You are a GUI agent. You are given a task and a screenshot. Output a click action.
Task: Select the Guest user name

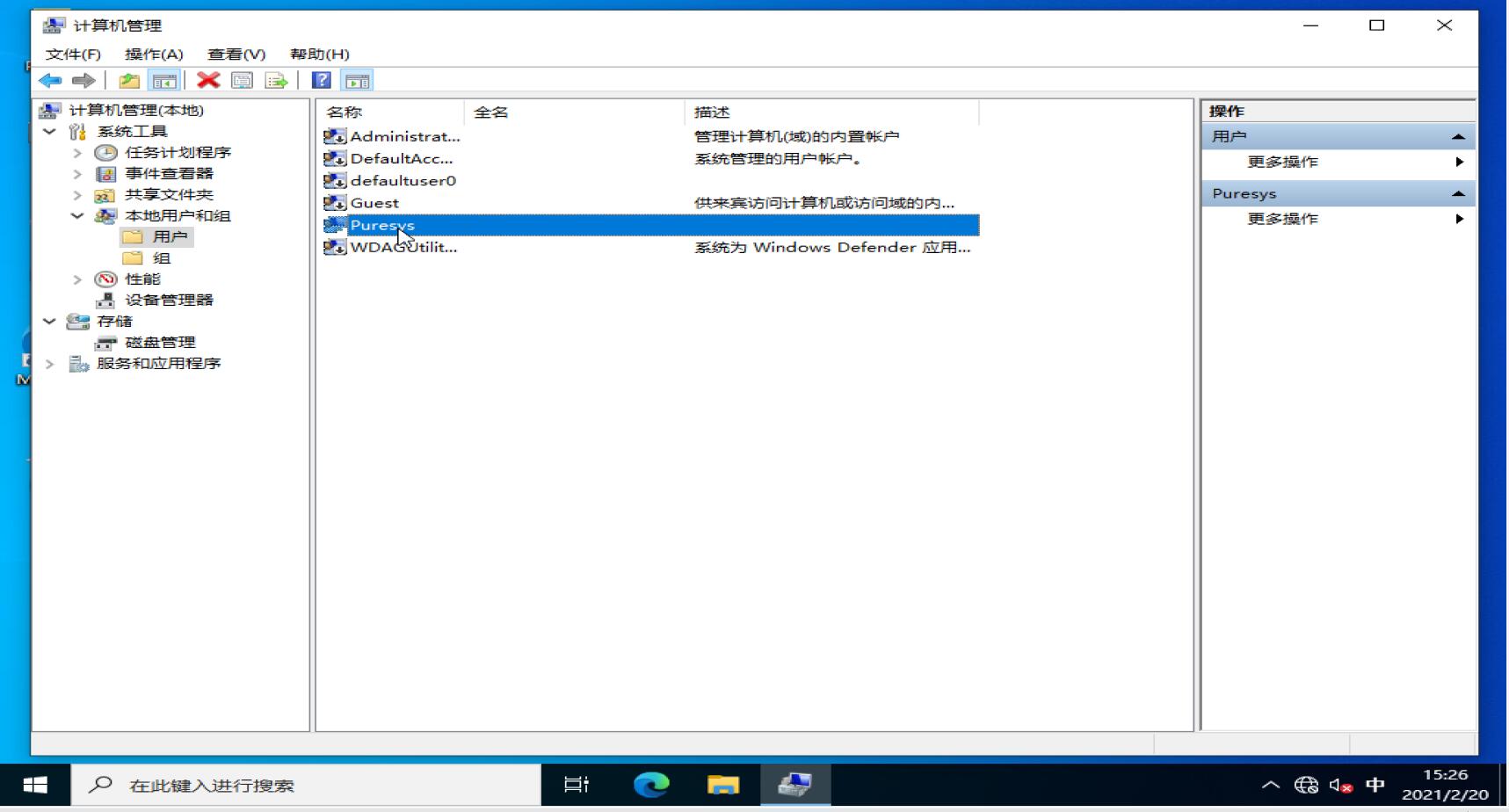point(374,203)
